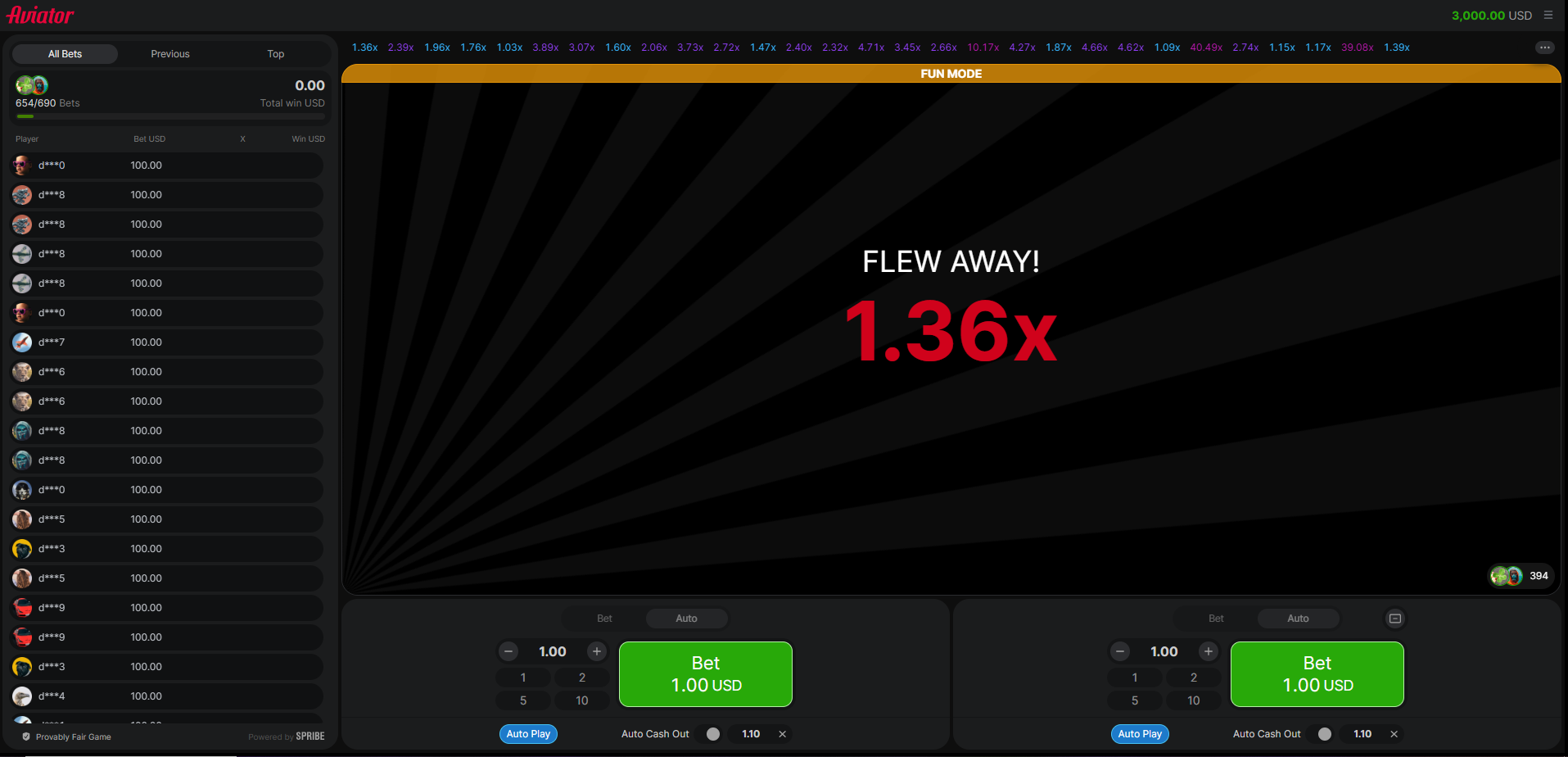Click the Provably Fair Game shield icon
1568x757 pixels.
[x=26, y=737]
